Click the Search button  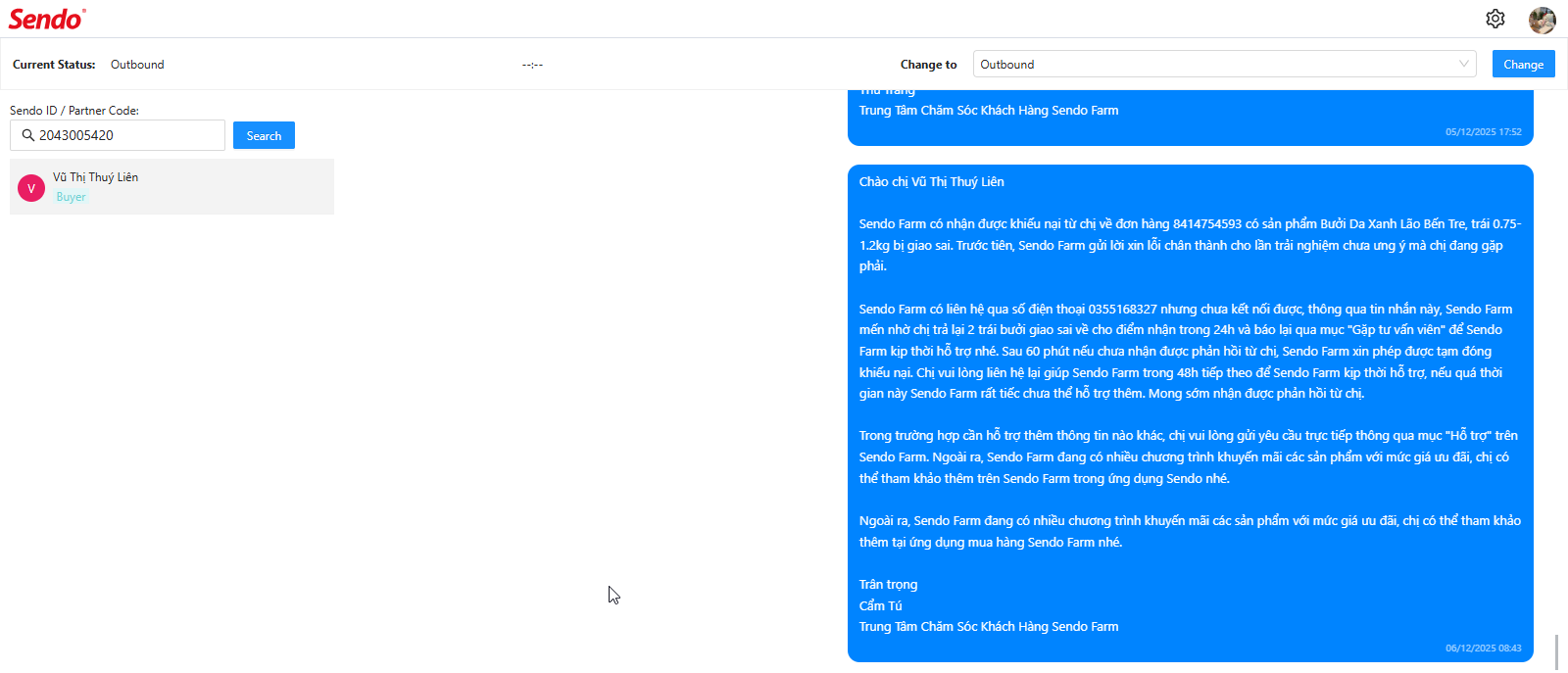(x=264, y=135)
